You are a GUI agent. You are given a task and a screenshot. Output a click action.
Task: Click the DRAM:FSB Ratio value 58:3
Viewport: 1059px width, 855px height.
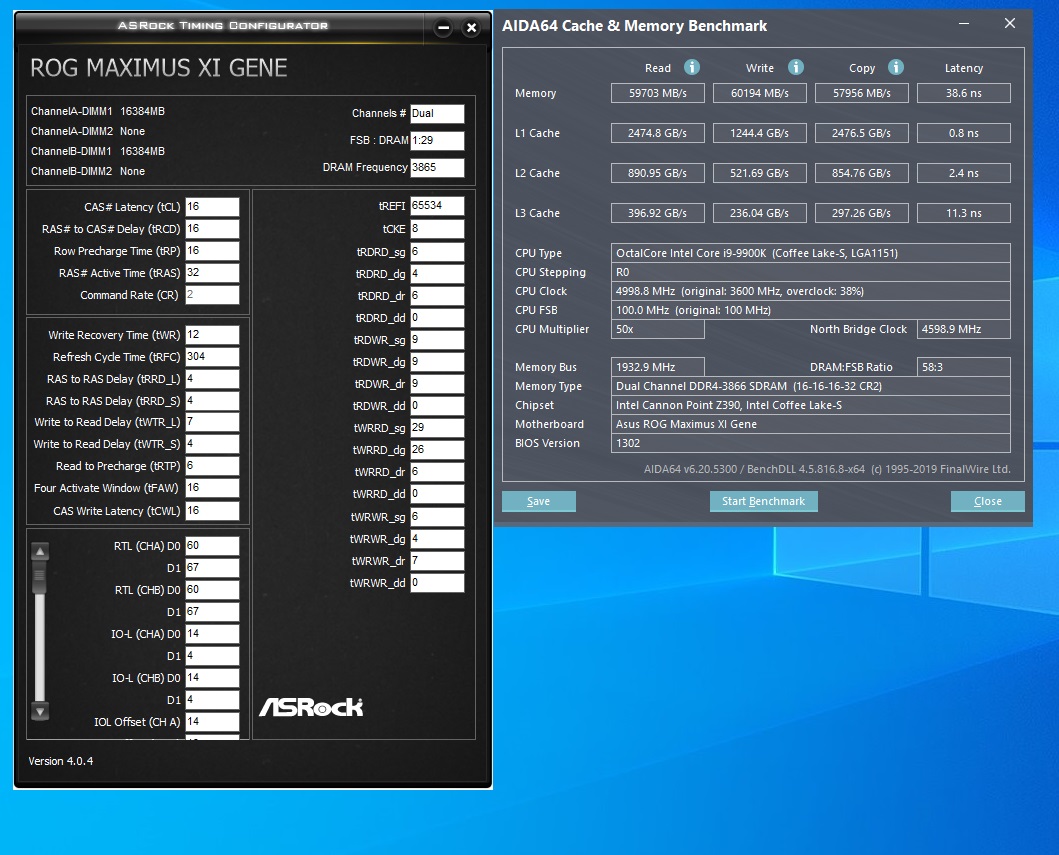(964, 367)
